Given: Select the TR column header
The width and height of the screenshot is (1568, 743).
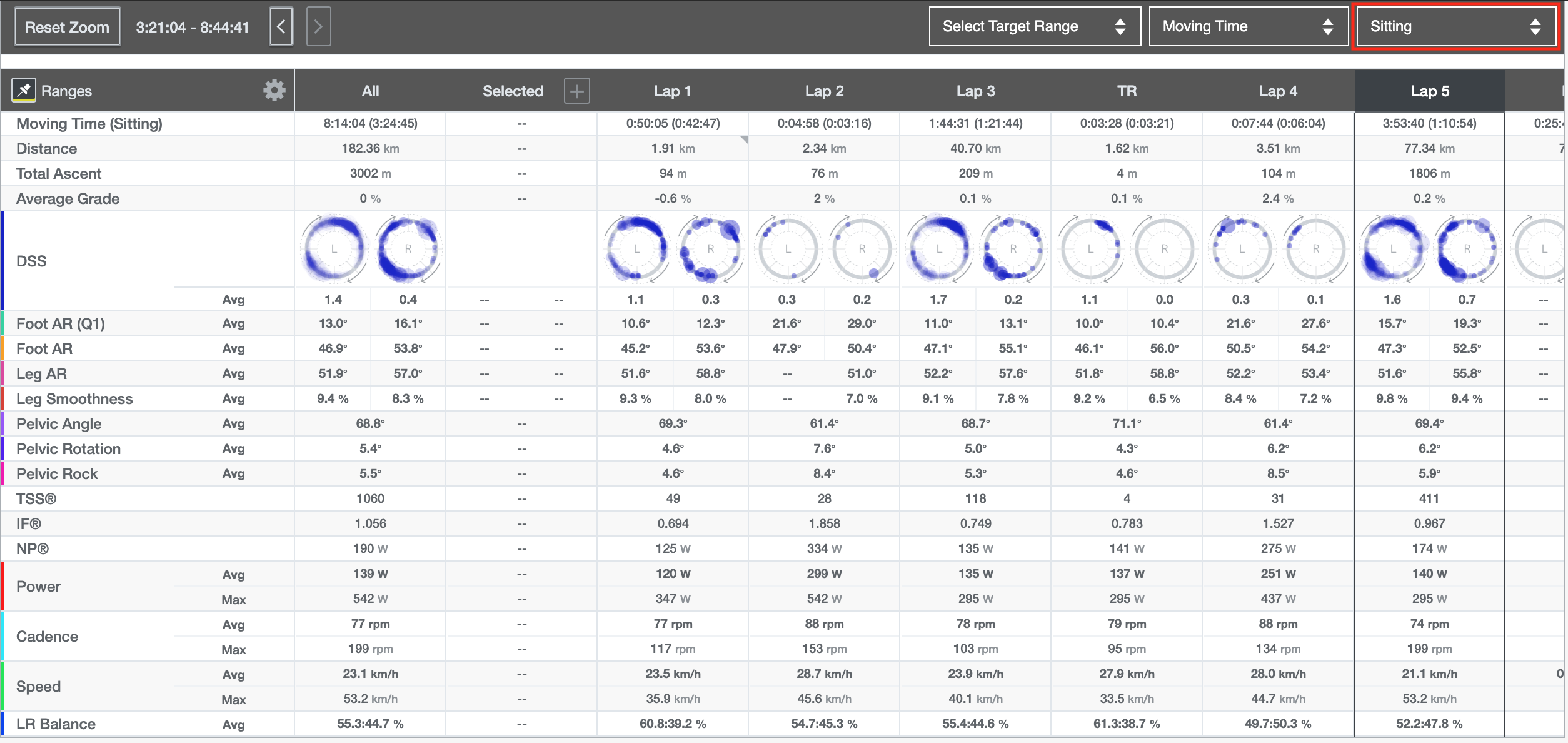Looking at the screenshot, I should [x=1127, y=91].
